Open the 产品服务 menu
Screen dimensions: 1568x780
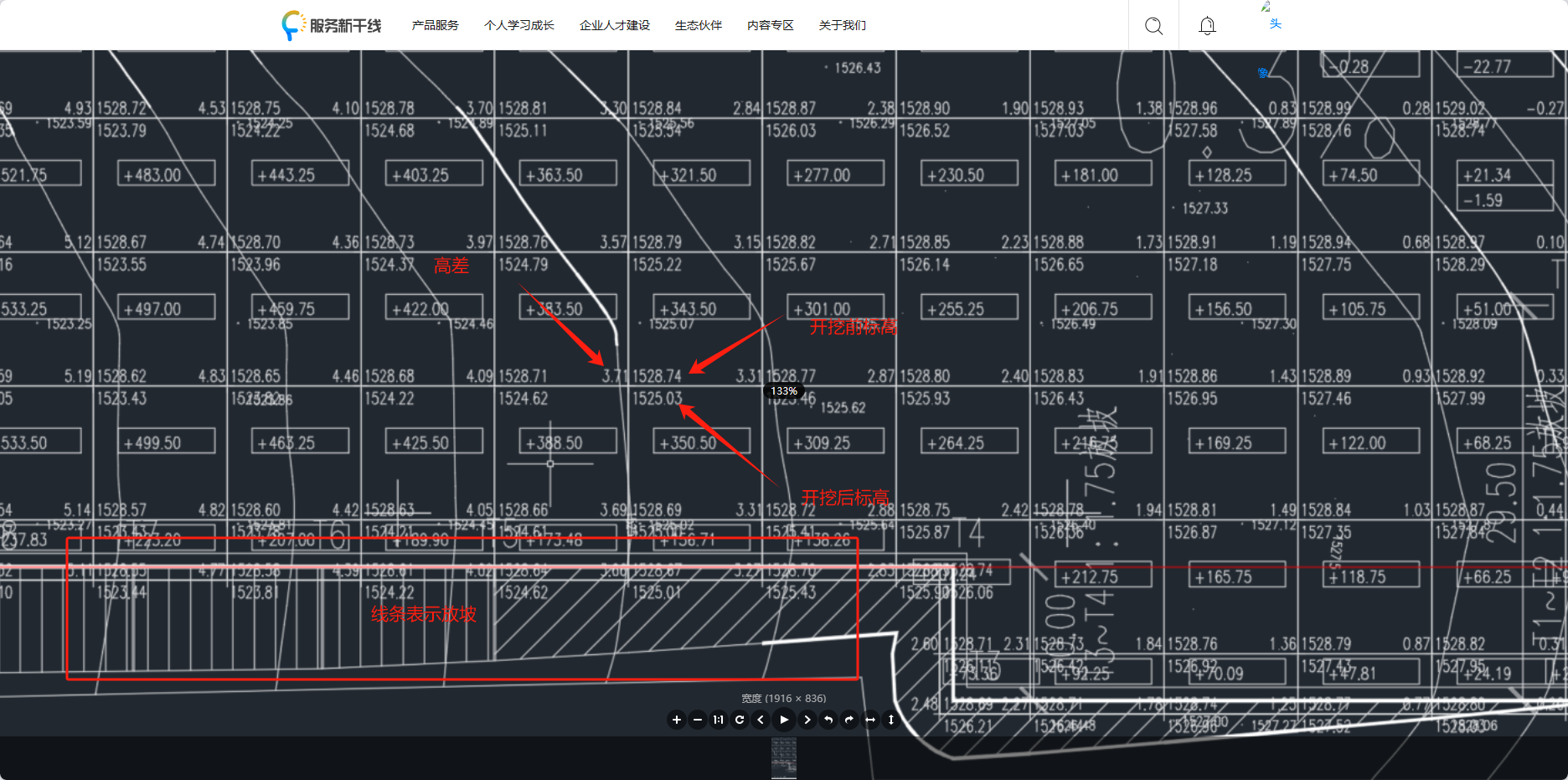click(436, 25)
